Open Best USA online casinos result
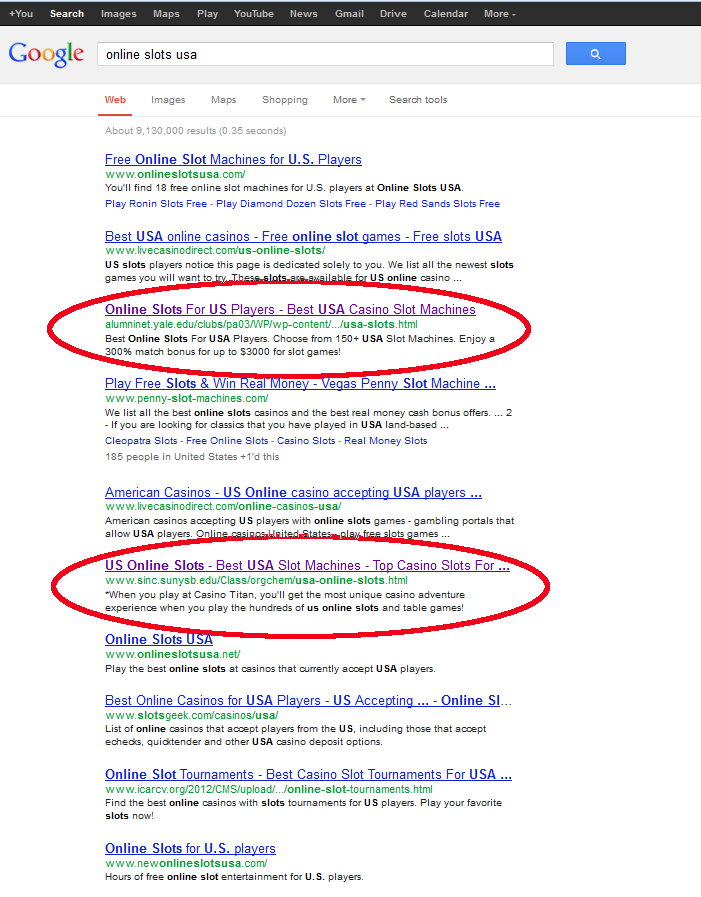 [x=303, y=236]
